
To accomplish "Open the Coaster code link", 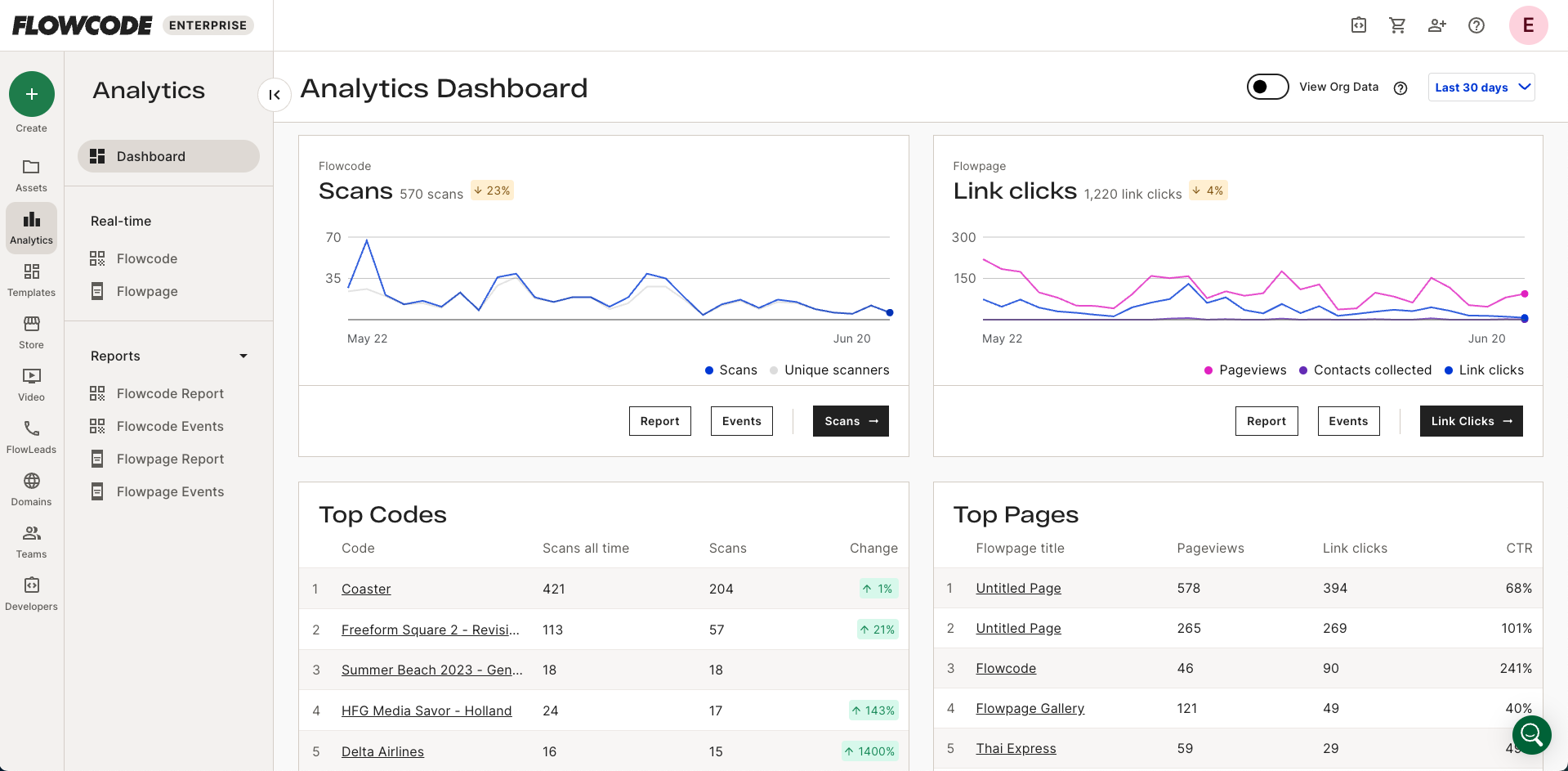I will coord(366,589).
